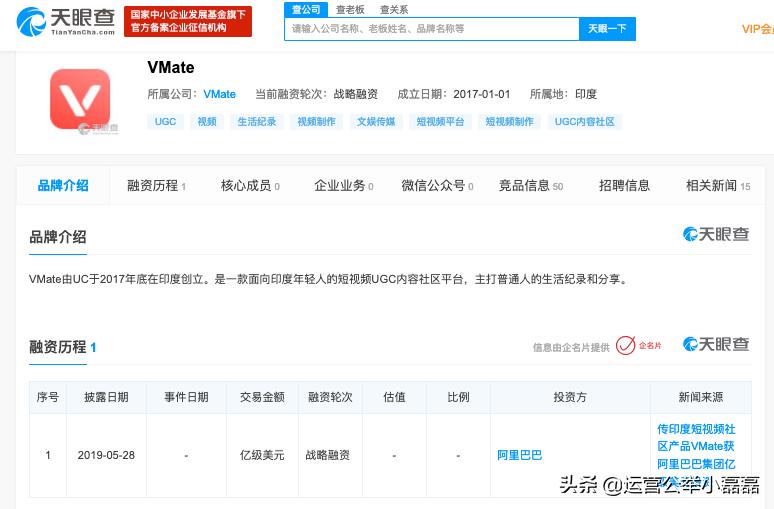
Task: Switch to the 企业业务 tab
Action: (344, 186)
